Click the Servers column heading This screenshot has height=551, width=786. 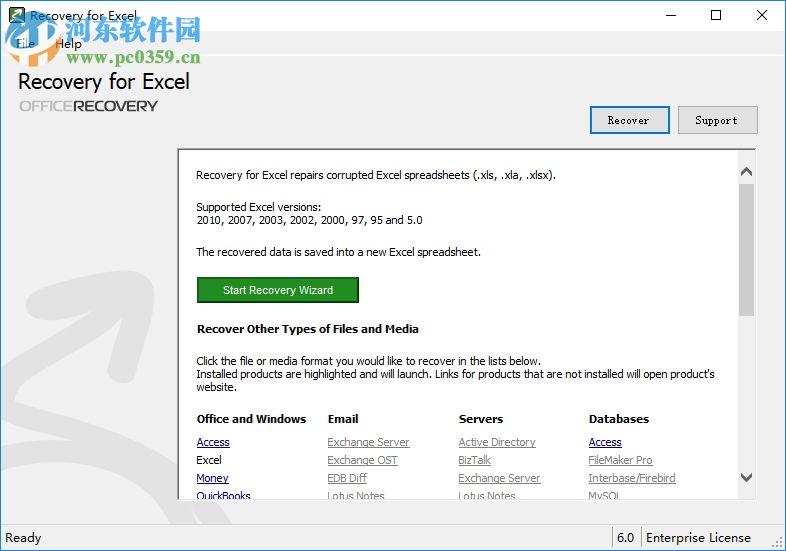pyautogui.click(x=481, y=419)
